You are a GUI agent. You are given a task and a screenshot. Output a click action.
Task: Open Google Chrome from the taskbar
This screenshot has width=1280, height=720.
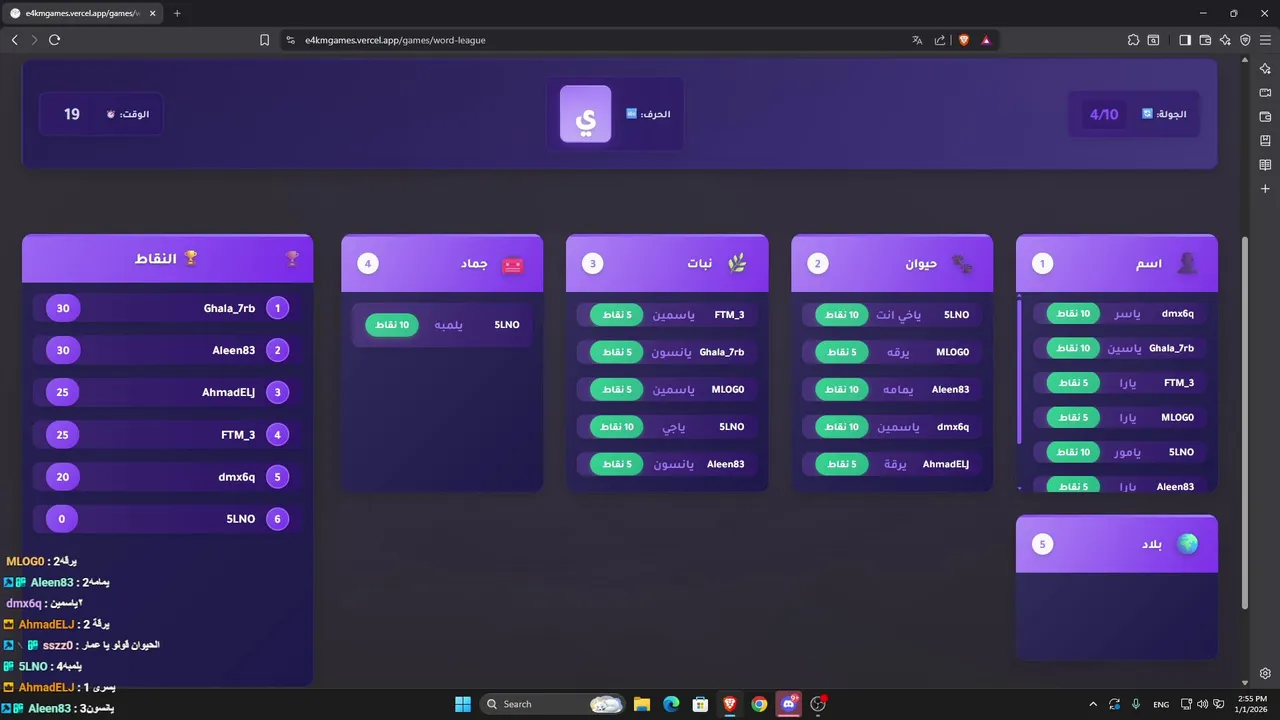coord(759,704)
